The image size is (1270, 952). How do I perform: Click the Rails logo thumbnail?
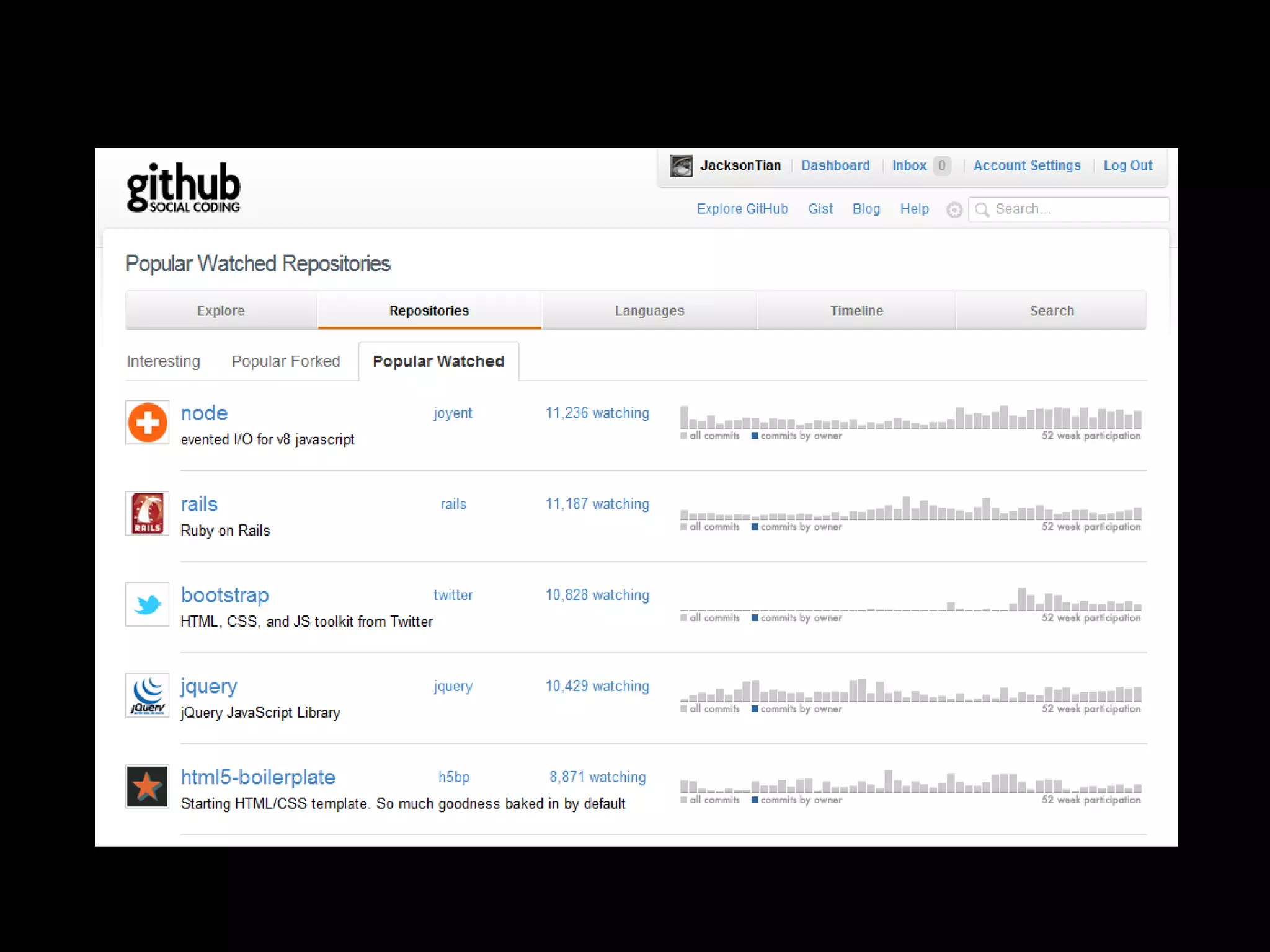148,513
